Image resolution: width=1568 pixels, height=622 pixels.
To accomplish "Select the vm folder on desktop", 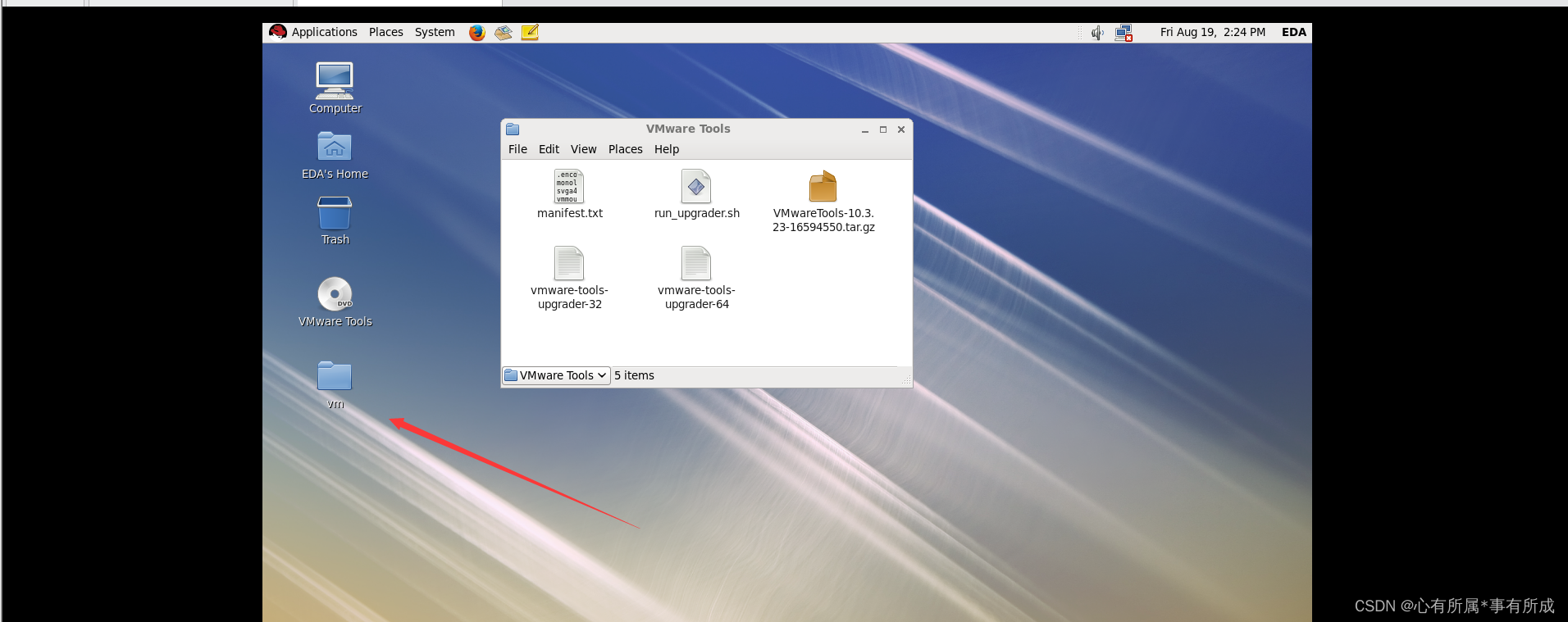I will click(335, 376).
